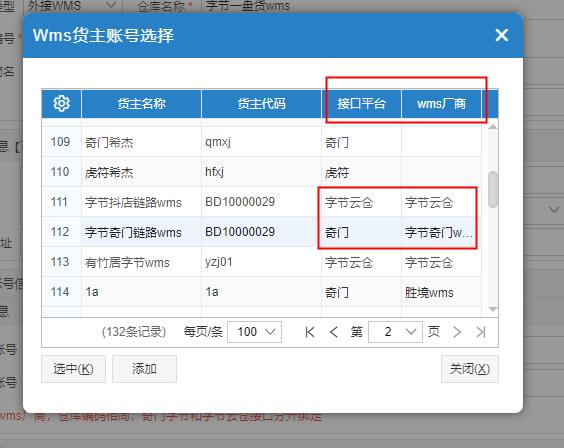564x448 pixels.
Task: Click the scrollbar up arrow in table
Action: pyautogui.click(x=493, y=127)
